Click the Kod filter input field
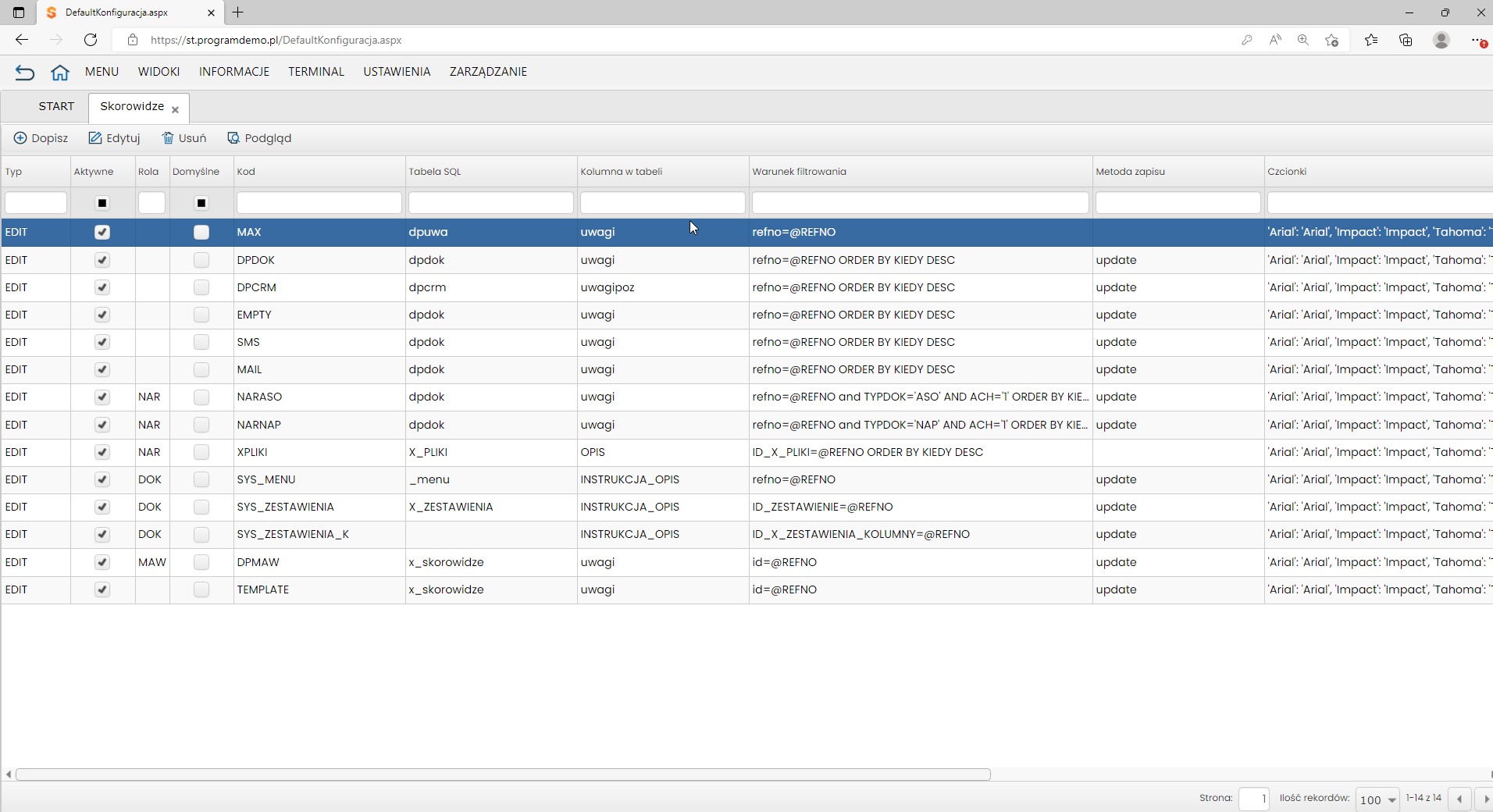The width and height of the screenshot is (1493, 812). point(319,203)
